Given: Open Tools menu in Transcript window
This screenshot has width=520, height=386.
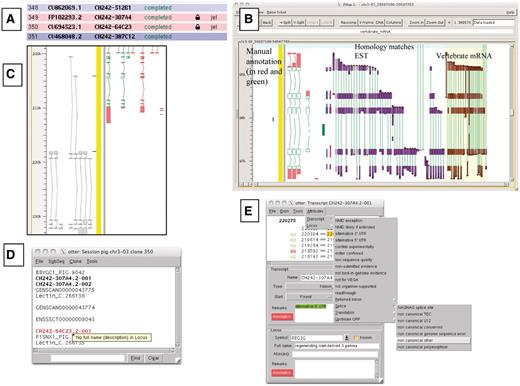Looking at the screenshot, I should point(298,211).
